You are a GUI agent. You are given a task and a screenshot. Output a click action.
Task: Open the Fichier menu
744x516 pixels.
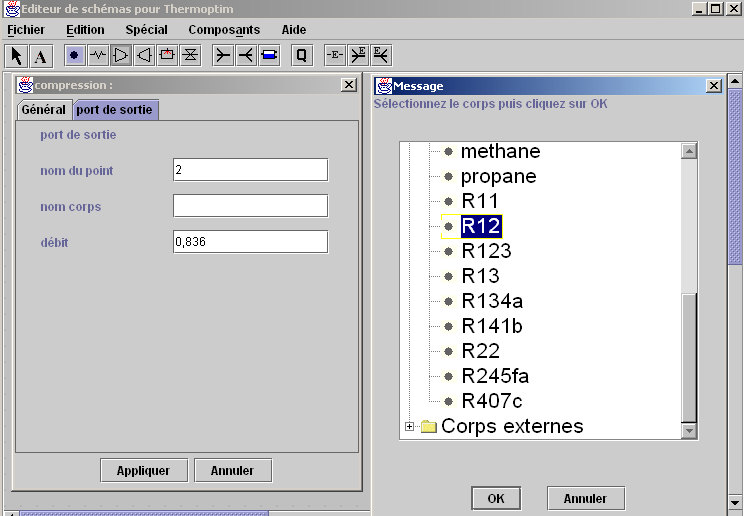pos(26,30)
